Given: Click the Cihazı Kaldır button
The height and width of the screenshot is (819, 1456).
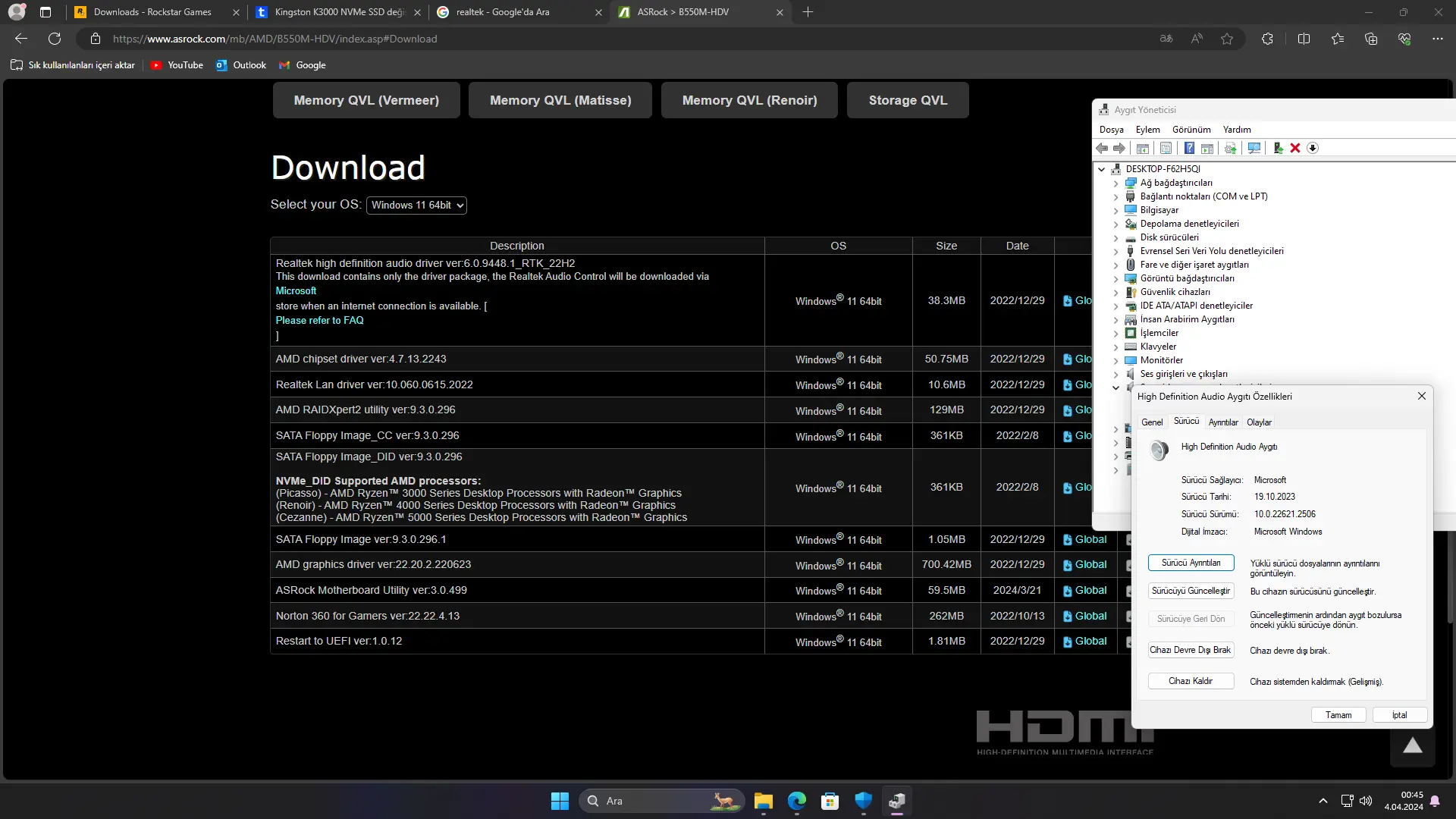Looking at the screenshot, I should [1191, 682].
